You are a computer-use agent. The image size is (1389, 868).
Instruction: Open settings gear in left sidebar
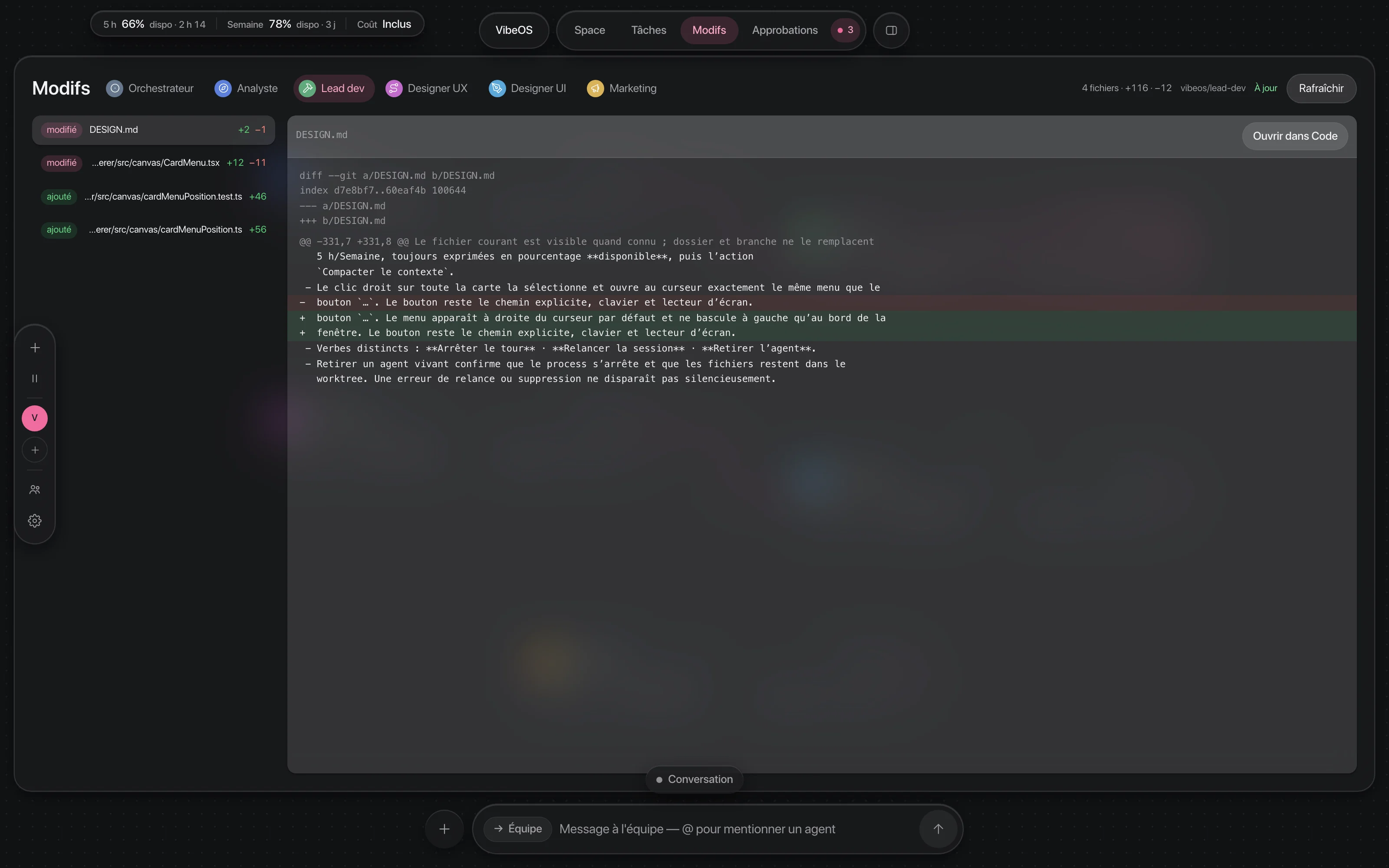click(35, 521)
